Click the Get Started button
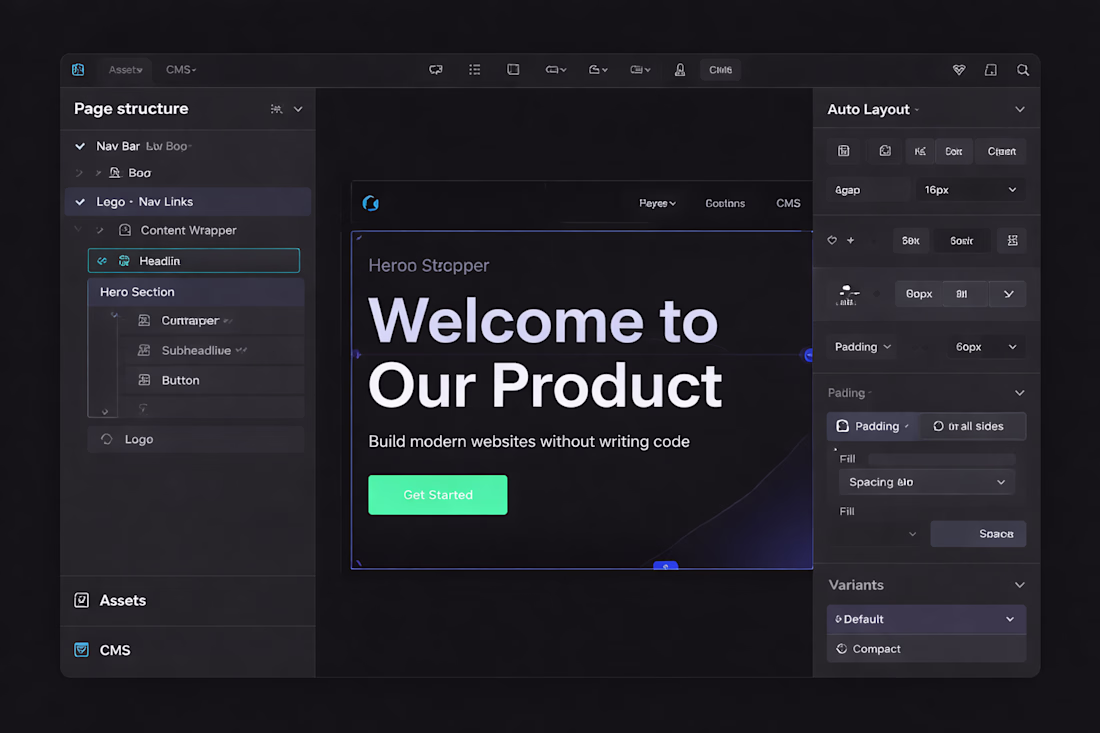Image resolution: width=1100 pixels, height=733 pixels. (x=438, y=495)
